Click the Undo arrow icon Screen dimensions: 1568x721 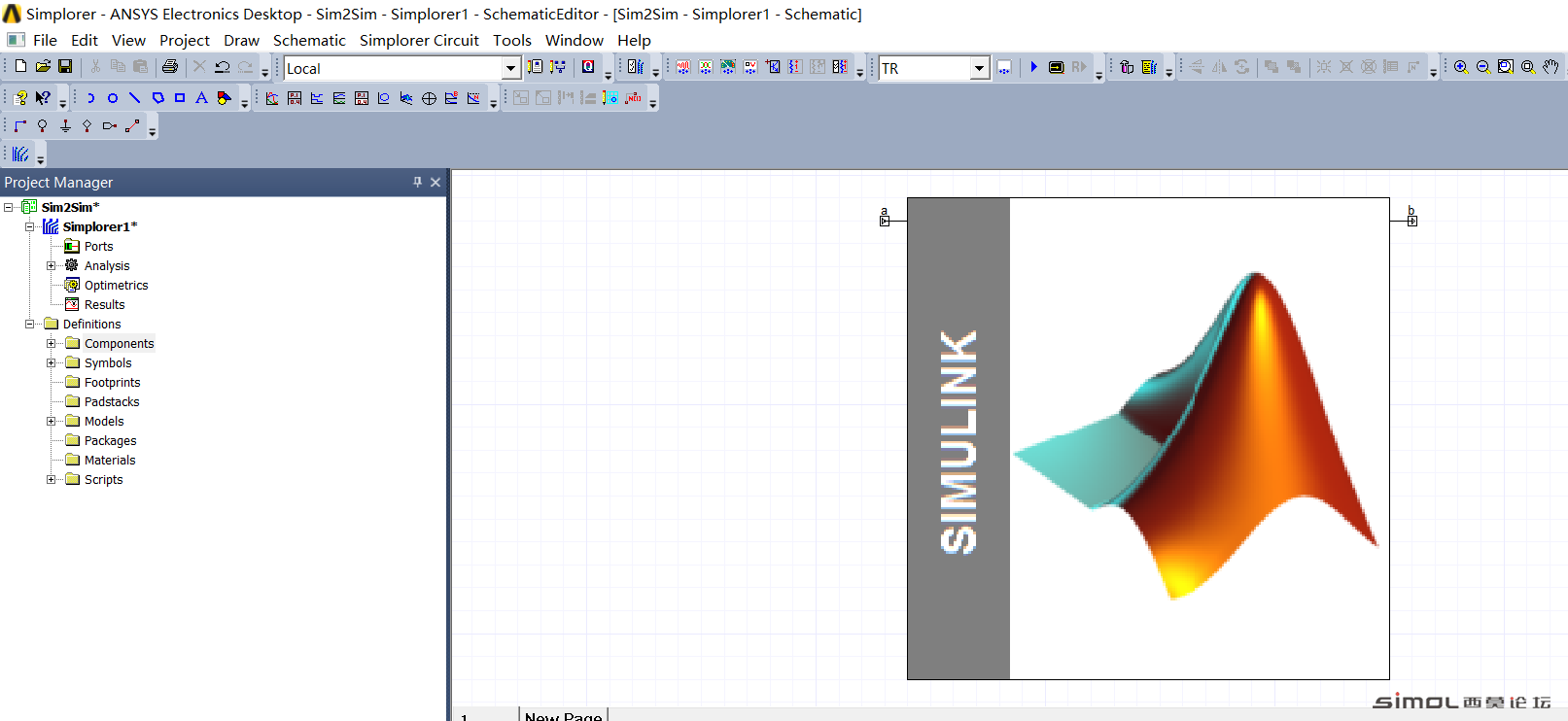[223, 66]
